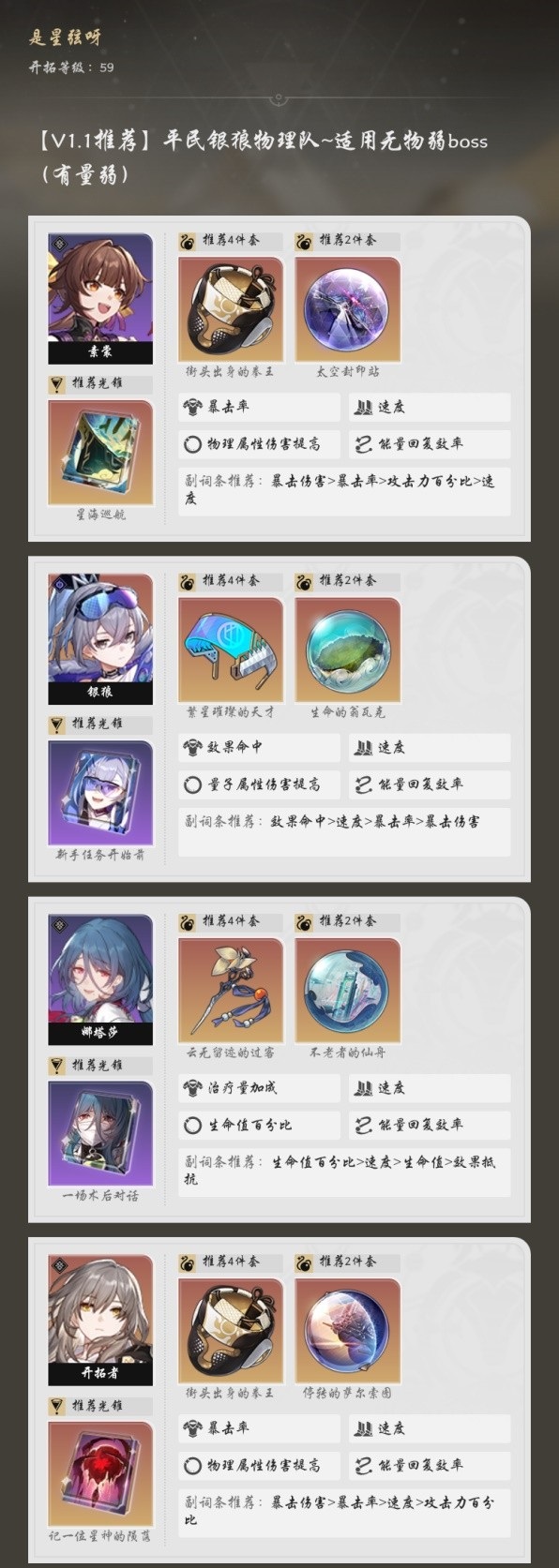
Task: Open the 生命的翁瓦克 planar sphere icon
Action: tap(347, 650)
